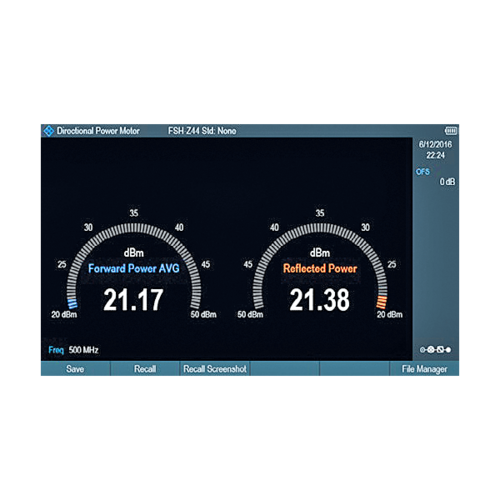Select the Reflected Power label
The height and width of the screenshot is (500, 500).
click(320, 268)
